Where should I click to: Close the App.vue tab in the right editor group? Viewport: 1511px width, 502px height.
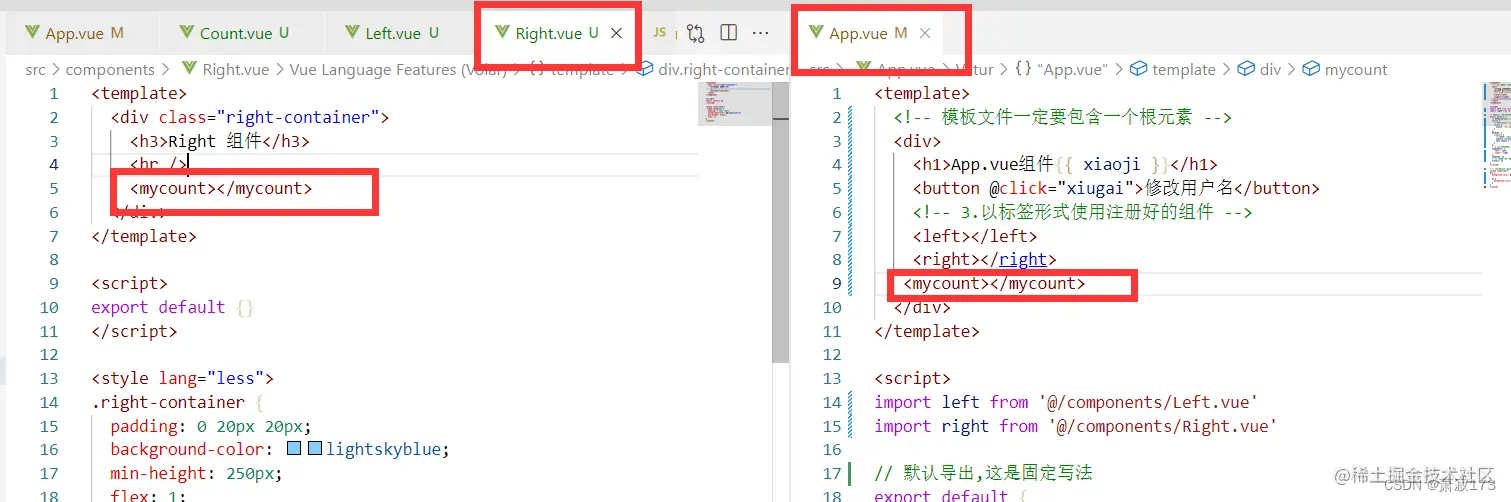coord(925,33)
